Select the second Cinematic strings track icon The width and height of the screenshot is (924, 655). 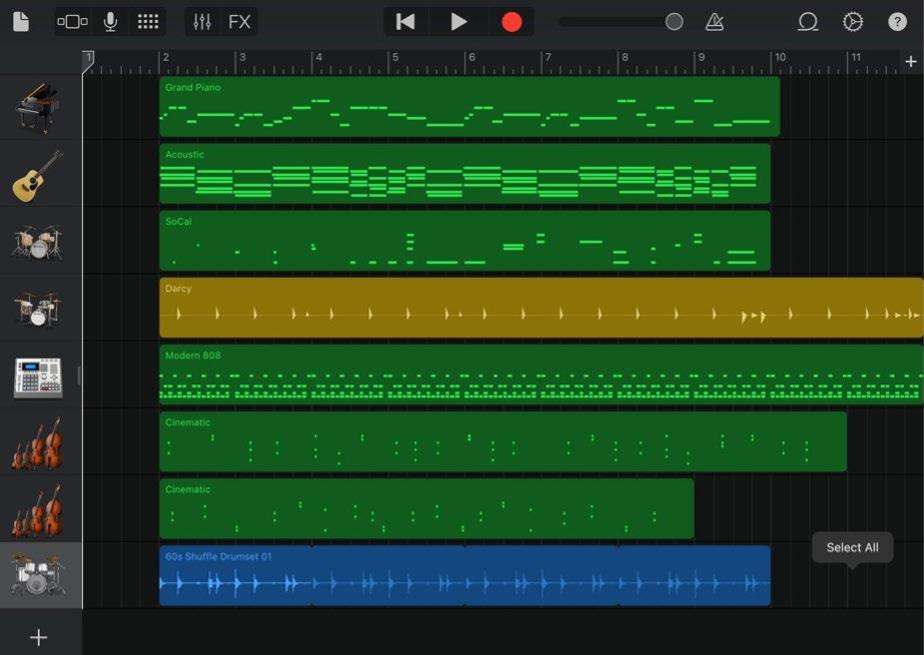coord(38,511)
